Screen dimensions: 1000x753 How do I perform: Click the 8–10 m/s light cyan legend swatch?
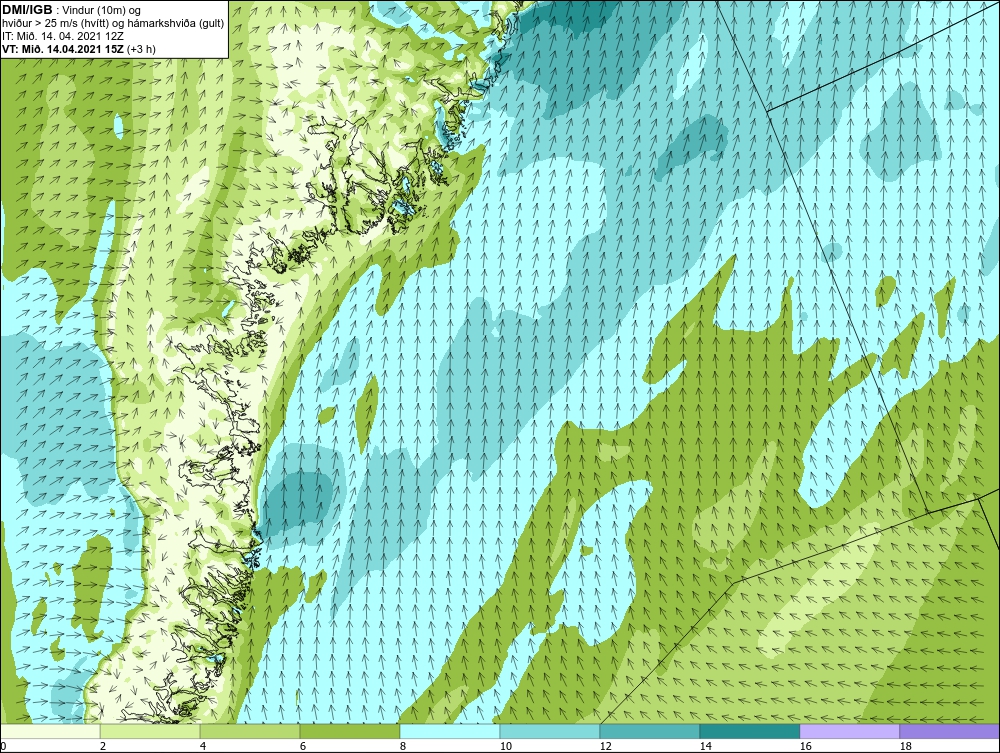[450, 732]
